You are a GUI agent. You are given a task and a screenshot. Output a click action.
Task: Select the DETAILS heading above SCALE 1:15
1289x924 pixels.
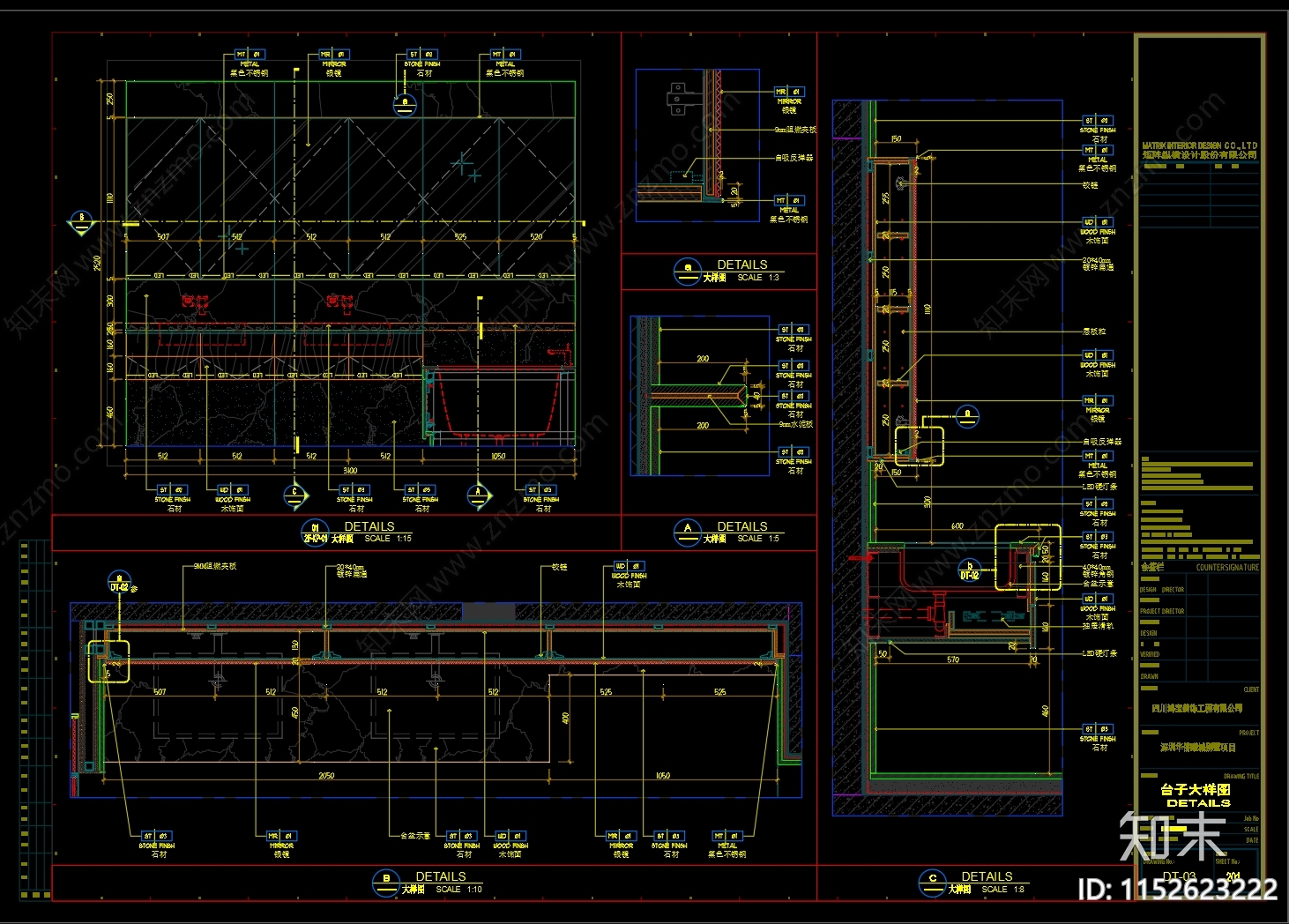tap(369, 526)
